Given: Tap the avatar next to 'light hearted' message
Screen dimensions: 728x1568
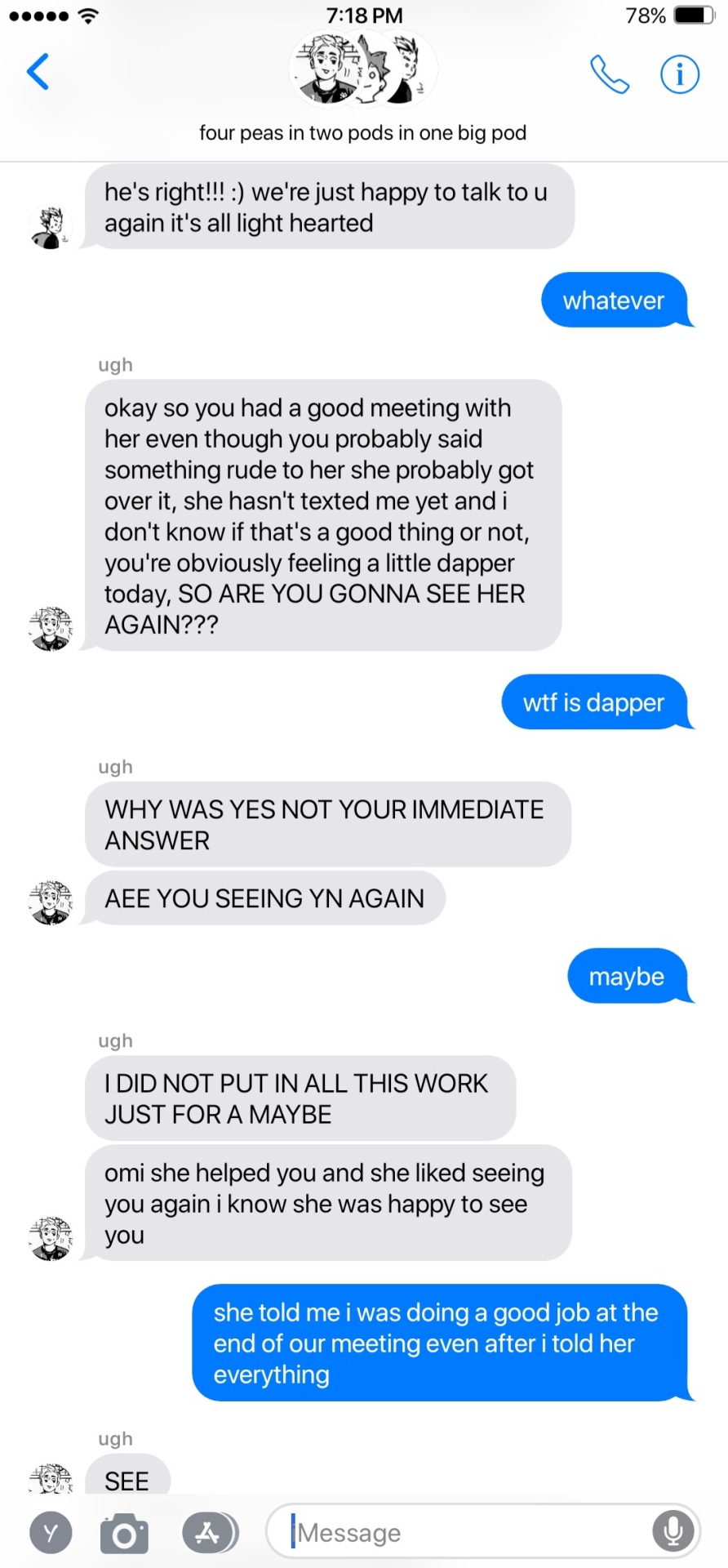Looking at the screenshot, I should click(x=51, y=227).
